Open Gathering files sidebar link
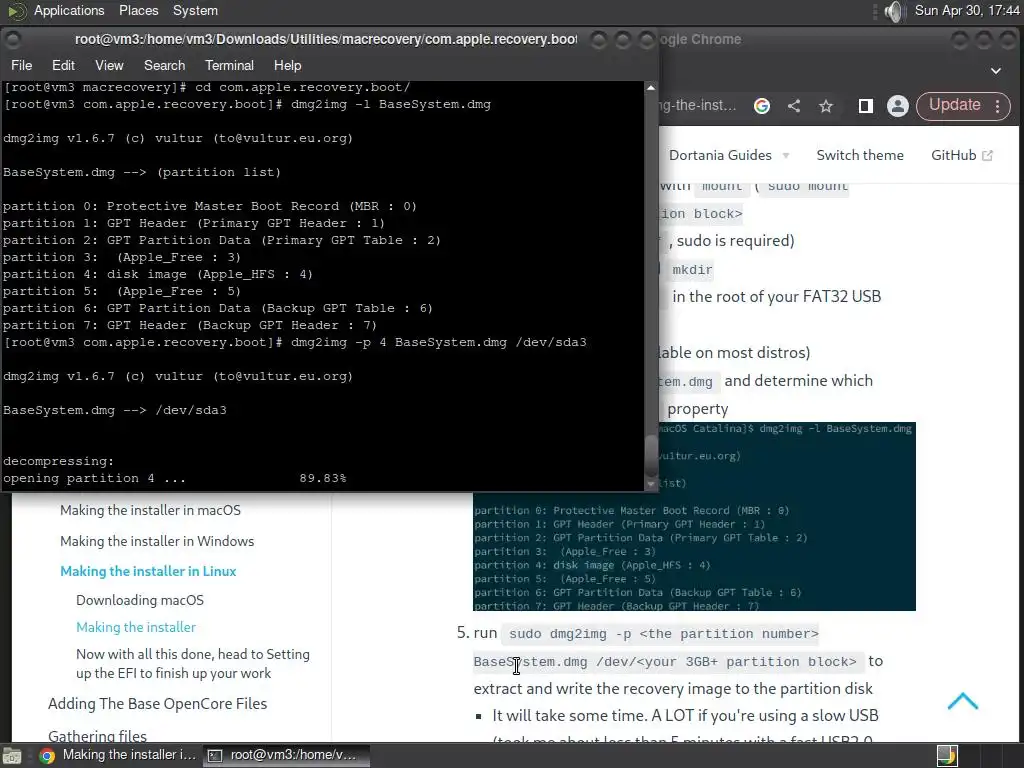This screenshot has width=1024, height=768. pyautogui.click(x=97, y=735)
